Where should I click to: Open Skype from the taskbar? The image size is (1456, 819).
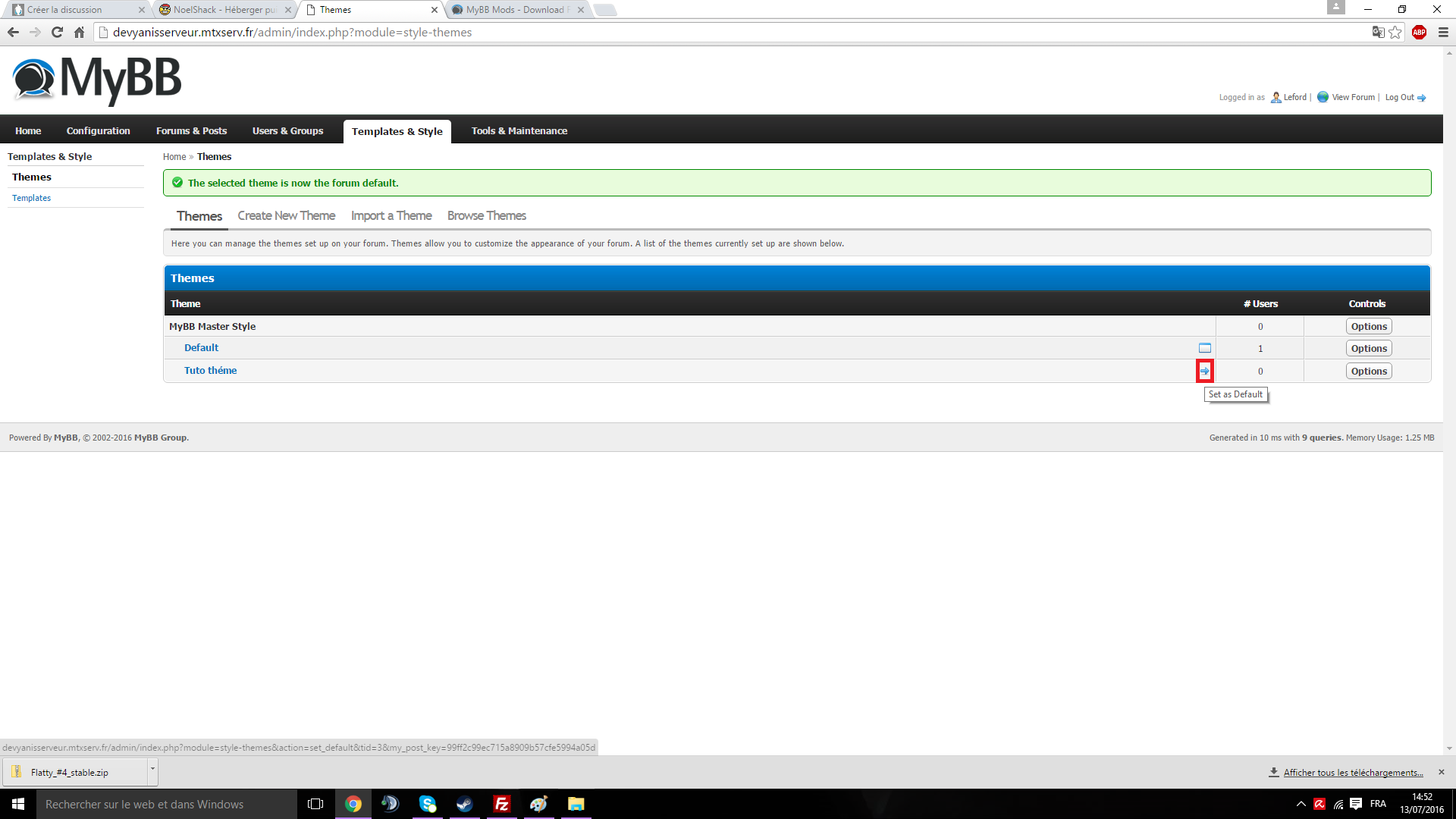[428, 804]
